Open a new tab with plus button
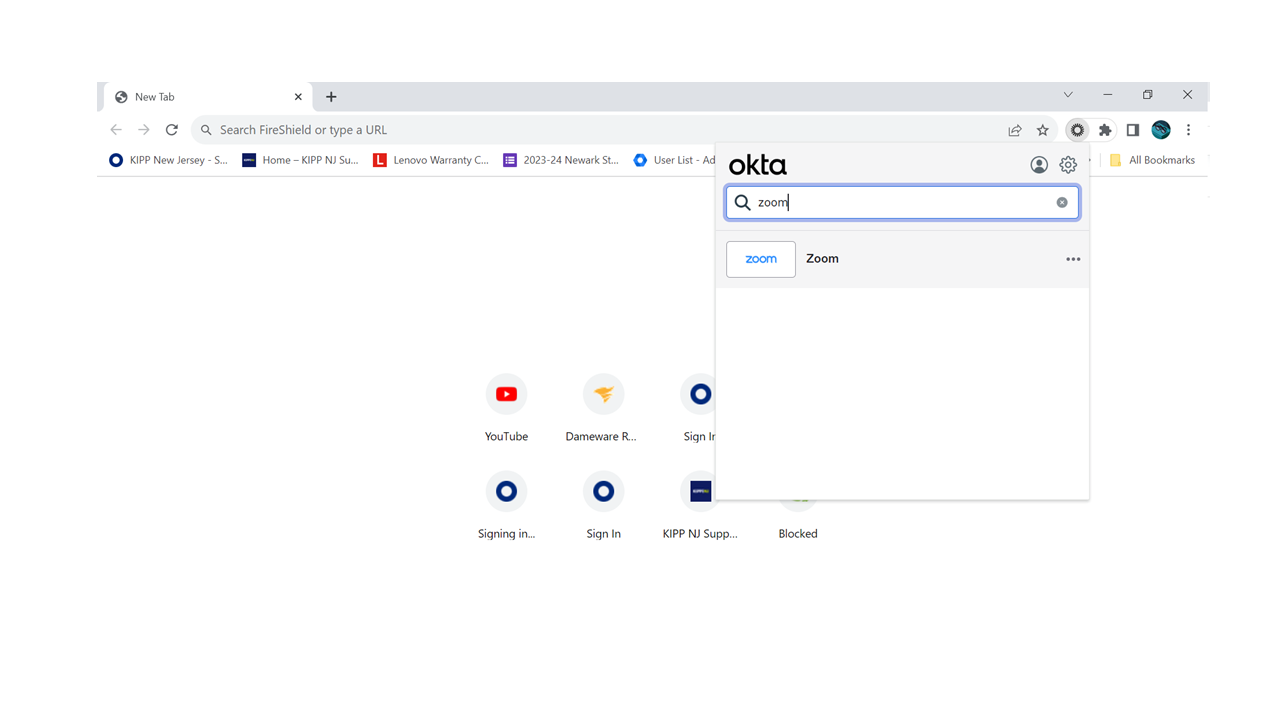 (331, 97)
